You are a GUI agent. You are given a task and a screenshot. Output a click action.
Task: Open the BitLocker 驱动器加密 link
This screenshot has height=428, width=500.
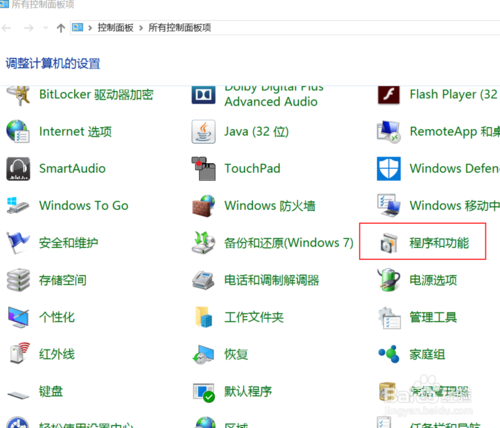(x=96, y=95)
